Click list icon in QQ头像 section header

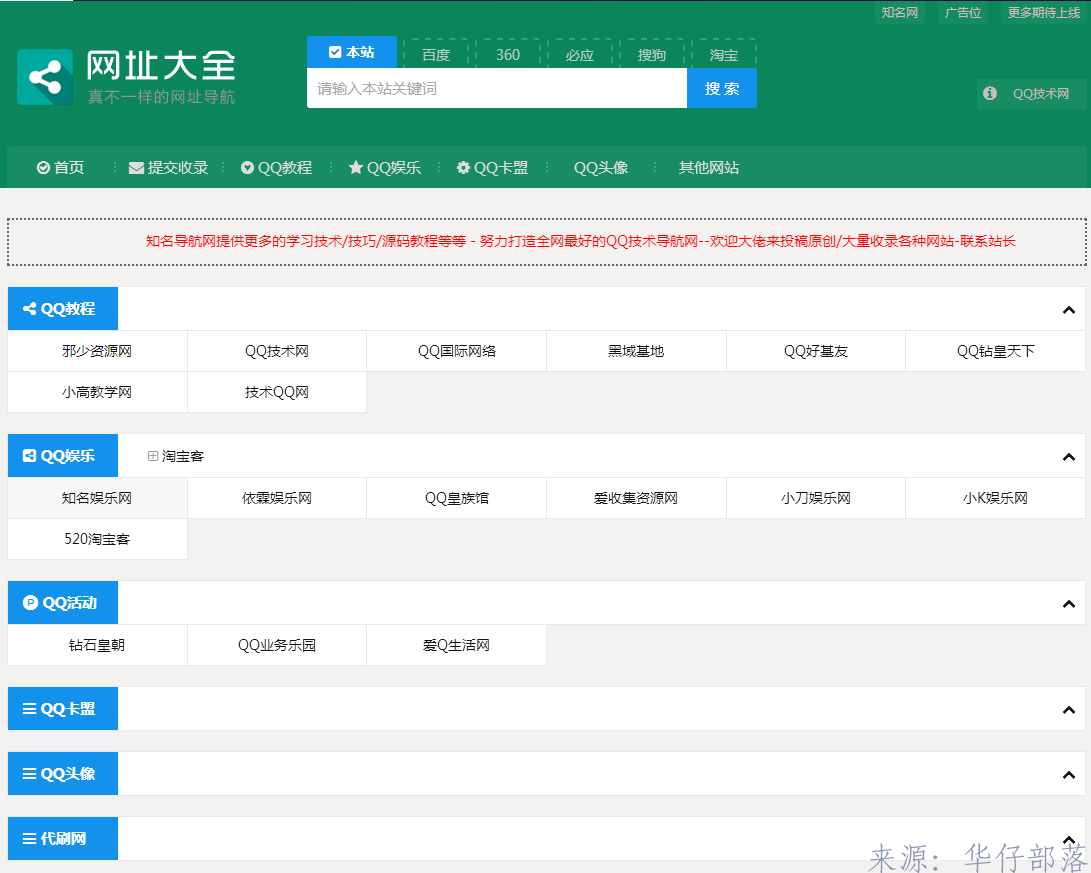(30, 774)
